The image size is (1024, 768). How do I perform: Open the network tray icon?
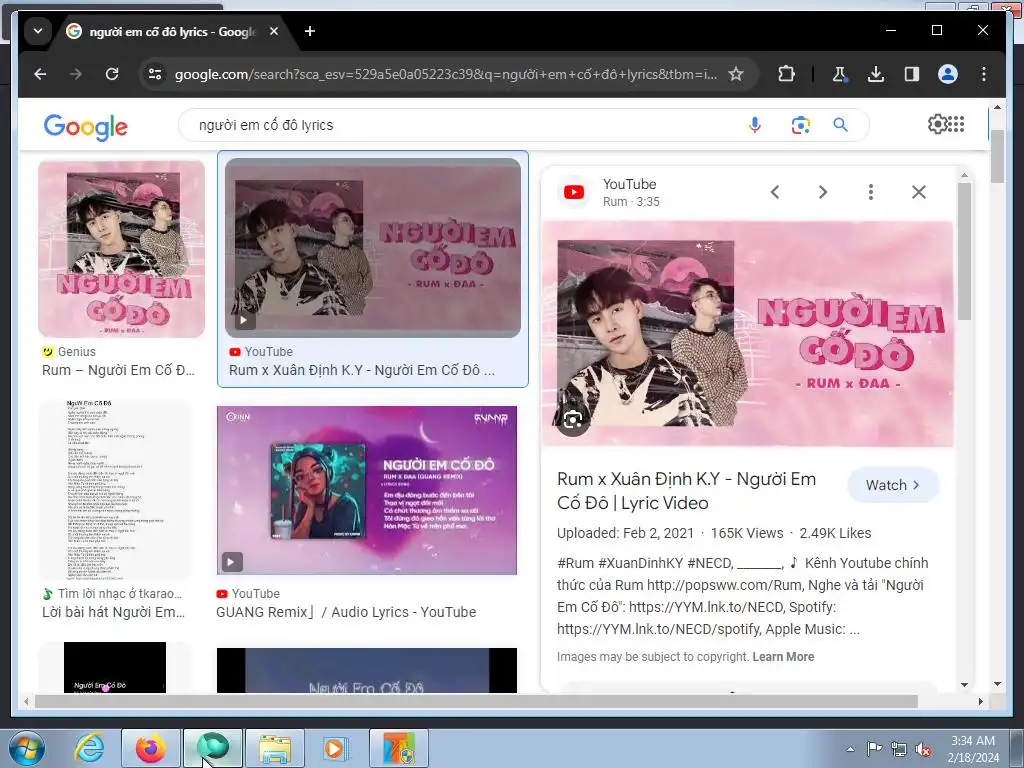pyautogui.click(x=899, y=749)
